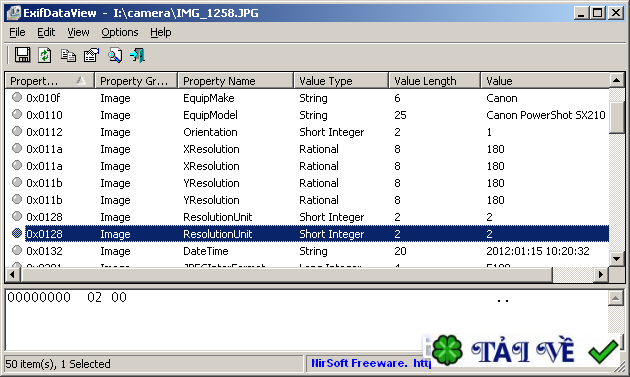Close the ExifDataView window

616,13
